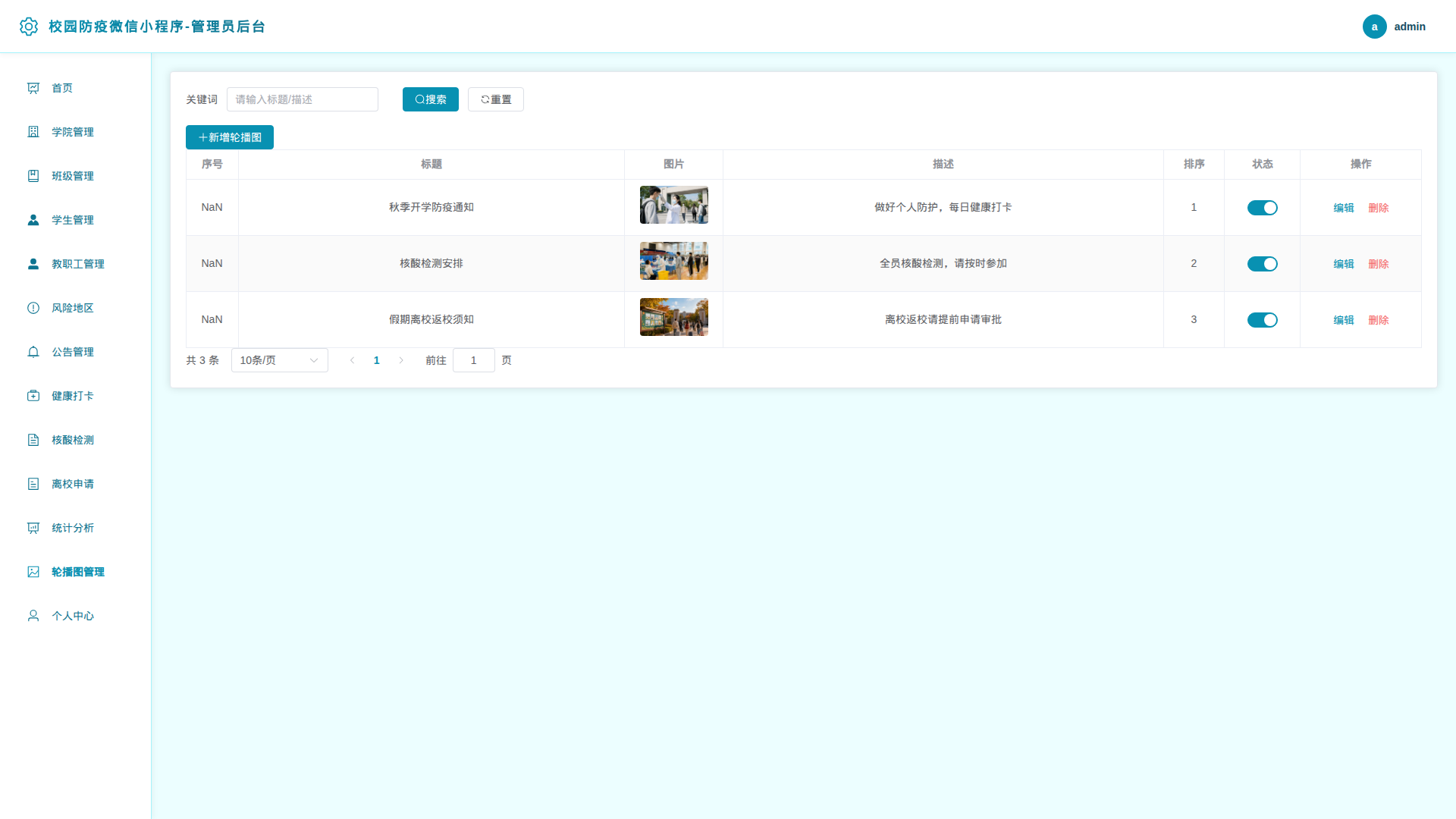Viewport: 1456px width, 819px height.
Task: Edit the 核酸检测安排 row
Action: point(1343,264)
